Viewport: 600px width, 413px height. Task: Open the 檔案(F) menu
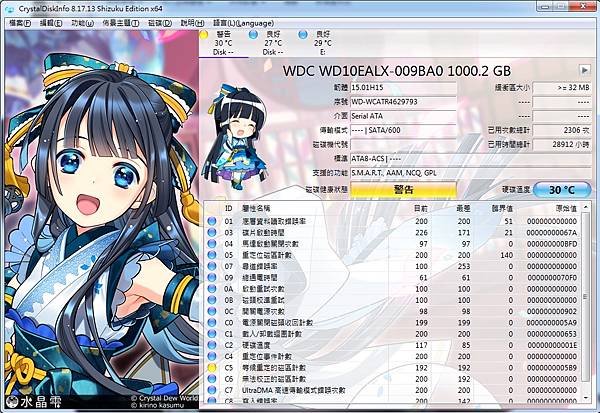(20, 23)
